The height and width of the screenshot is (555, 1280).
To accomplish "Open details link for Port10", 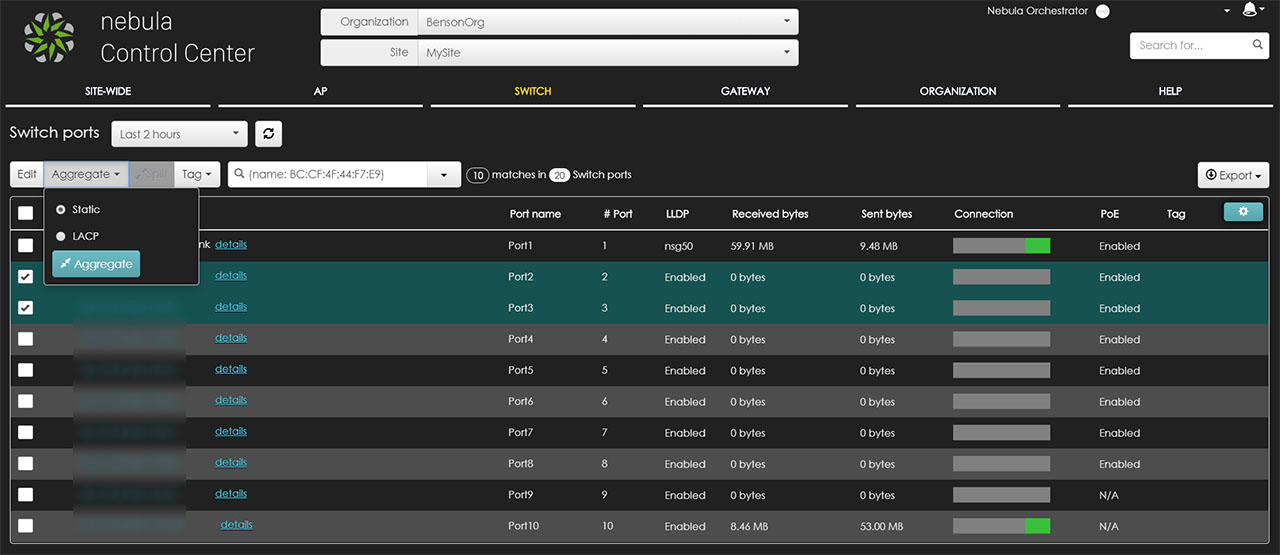I will pos(237,524).
